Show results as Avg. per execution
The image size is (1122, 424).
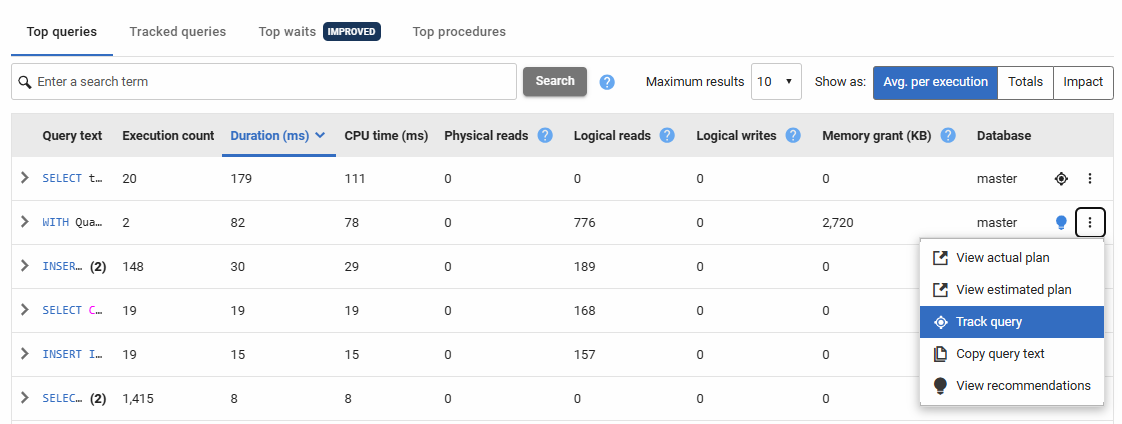coord(935,82)
